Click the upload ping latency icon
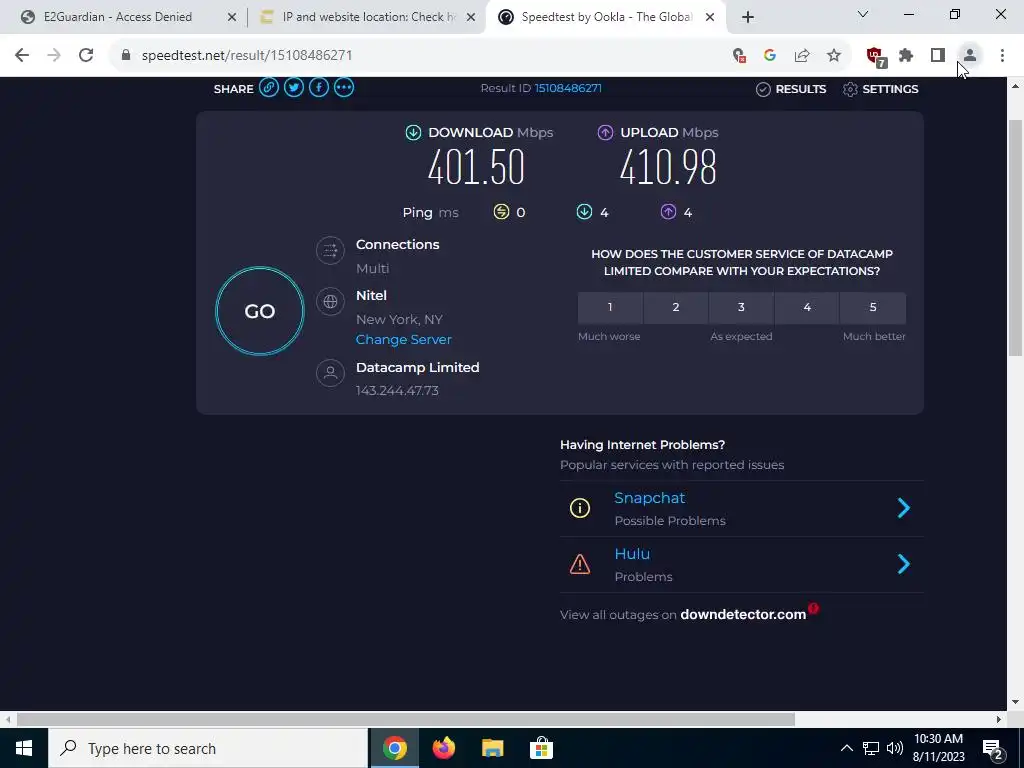This screenshot has height=768, width=1024. [x=668, y=212]
